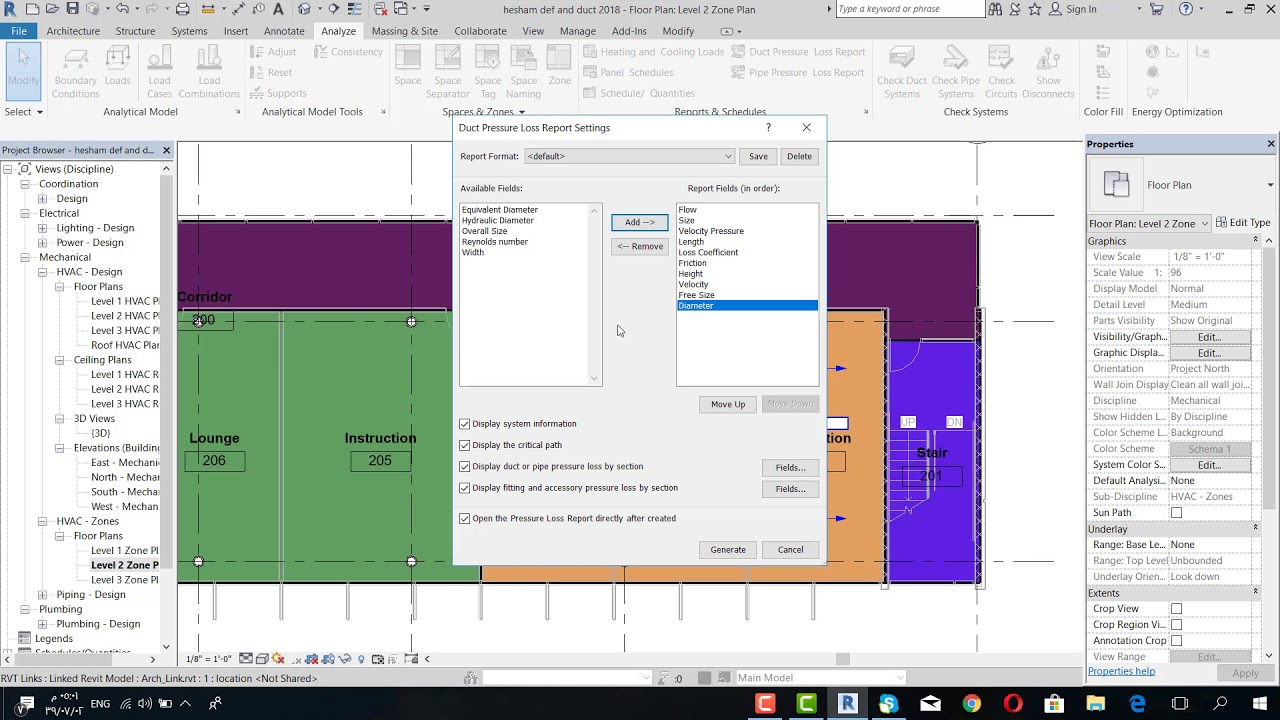Screen dimensions: 1280x720
Task: Click the Print icon in the quick access toolbar
Action: pyautogui.click(x=182, y=9)
